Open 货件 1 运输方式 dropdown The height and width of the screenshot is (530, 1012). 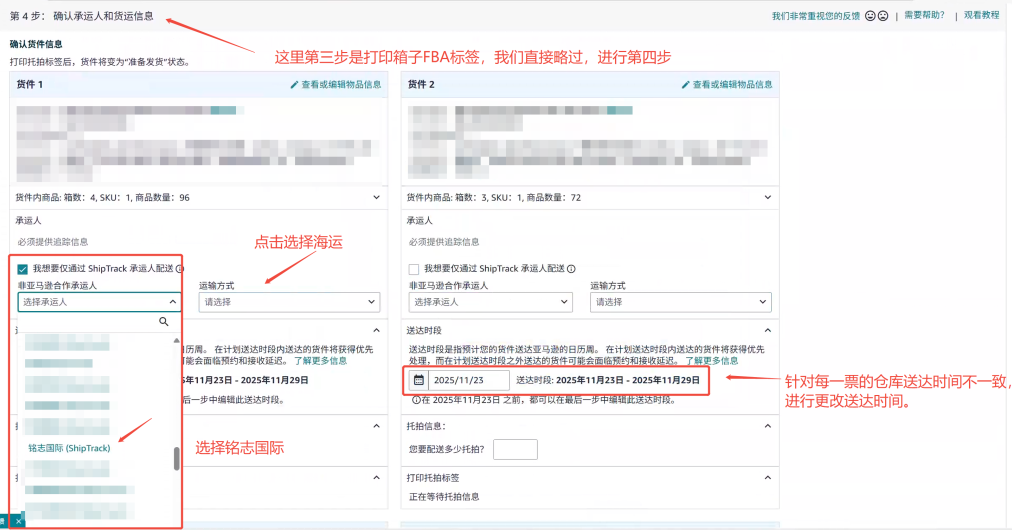tap(289, 302)
